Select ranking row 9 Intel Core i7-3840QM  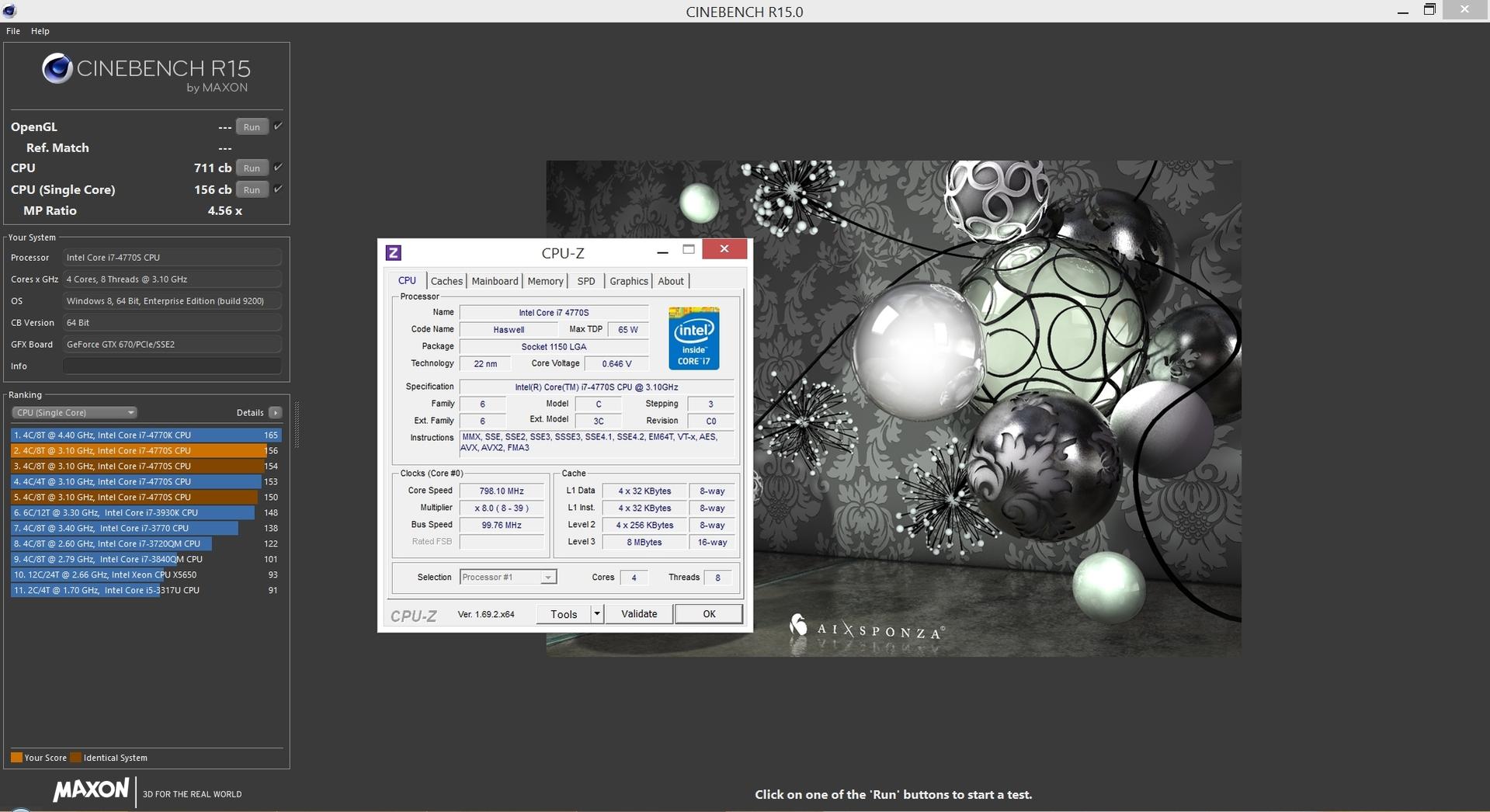coord(146,559)
